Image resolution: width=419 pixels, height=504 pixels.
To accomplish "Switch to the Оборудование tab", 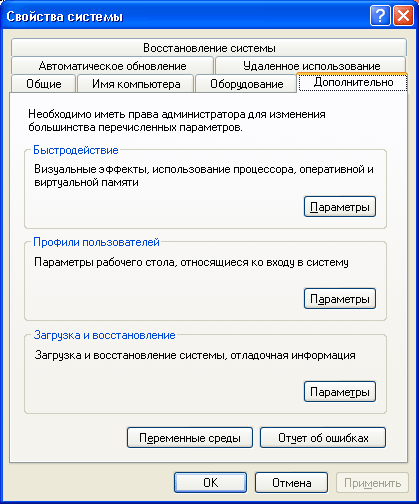I will click(246, 84).
